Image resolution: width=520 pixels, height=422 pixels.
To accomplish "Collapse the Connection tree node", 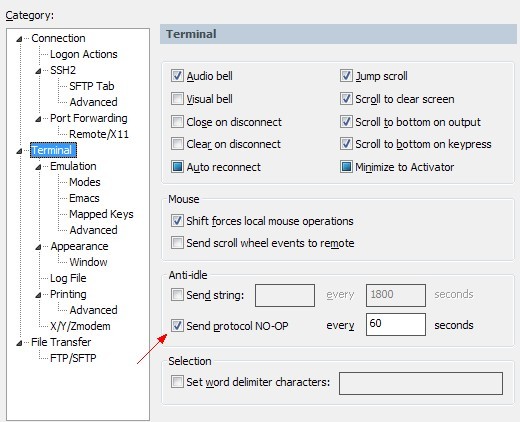I will click(x=19, y=39).
